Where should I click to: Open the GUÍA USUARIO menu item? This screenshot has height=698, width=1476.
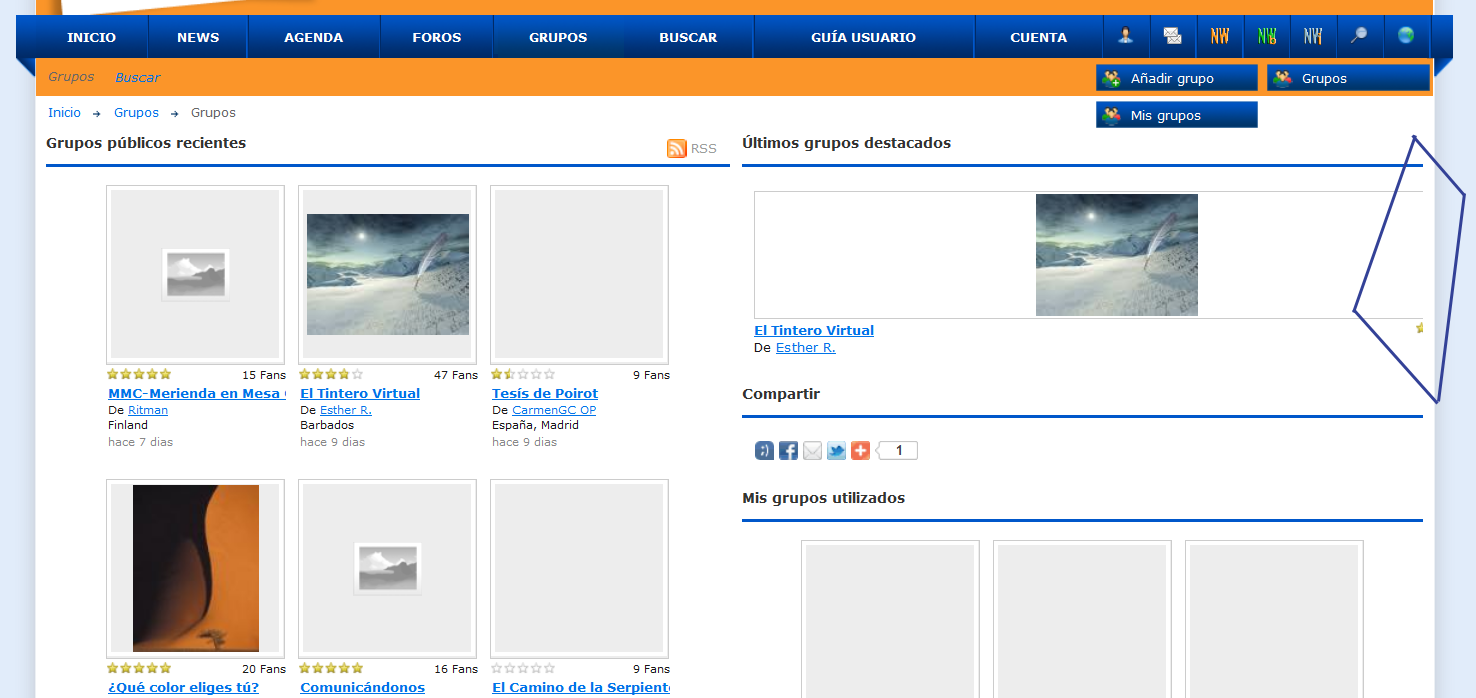click(863, 37)
